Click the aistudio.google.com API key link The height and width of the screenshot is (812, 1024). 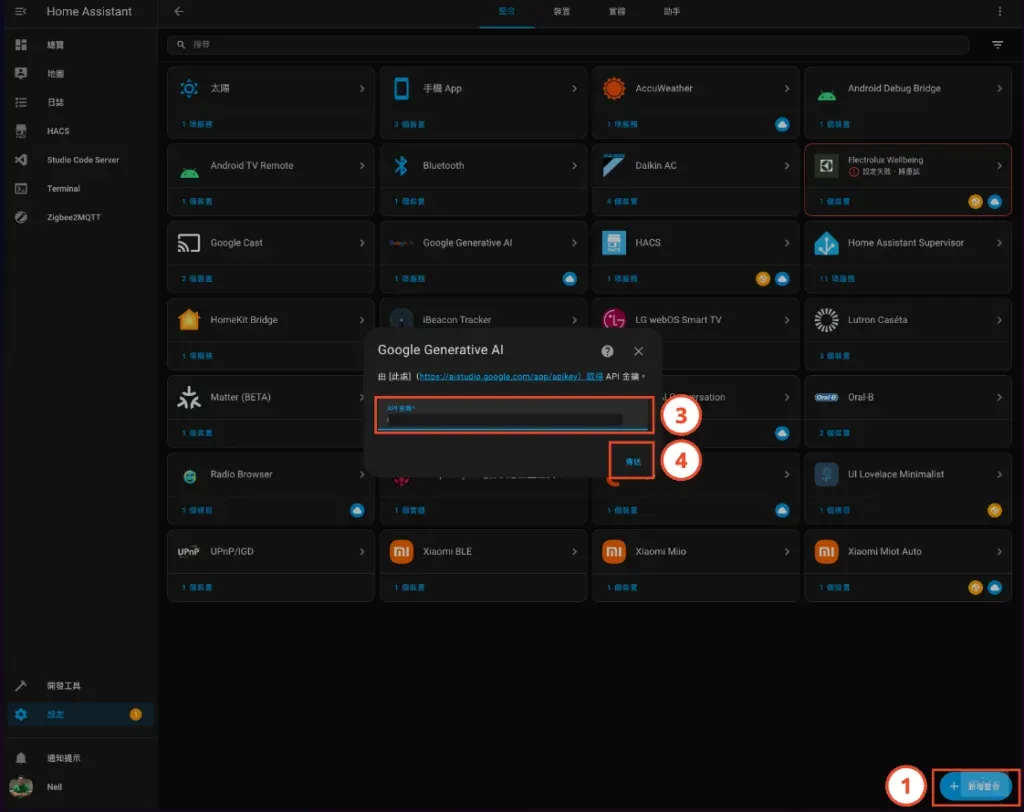coord(500,377)
